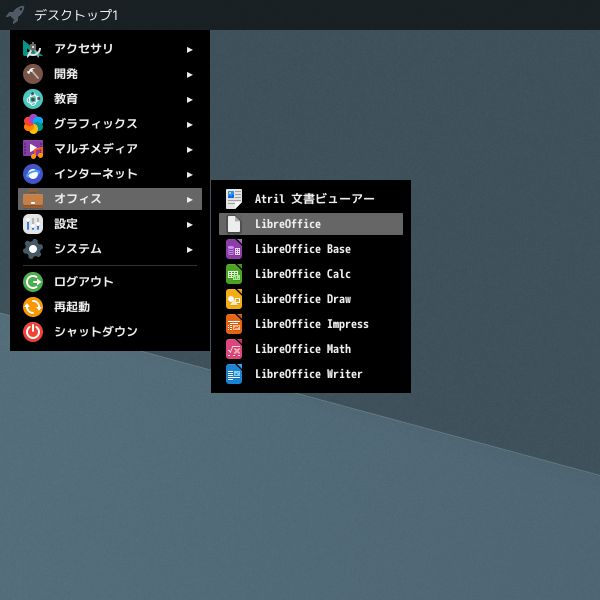Click the Atril document viewer icon
The height and width of the screenshot is (600, 600).
(234, 199)
